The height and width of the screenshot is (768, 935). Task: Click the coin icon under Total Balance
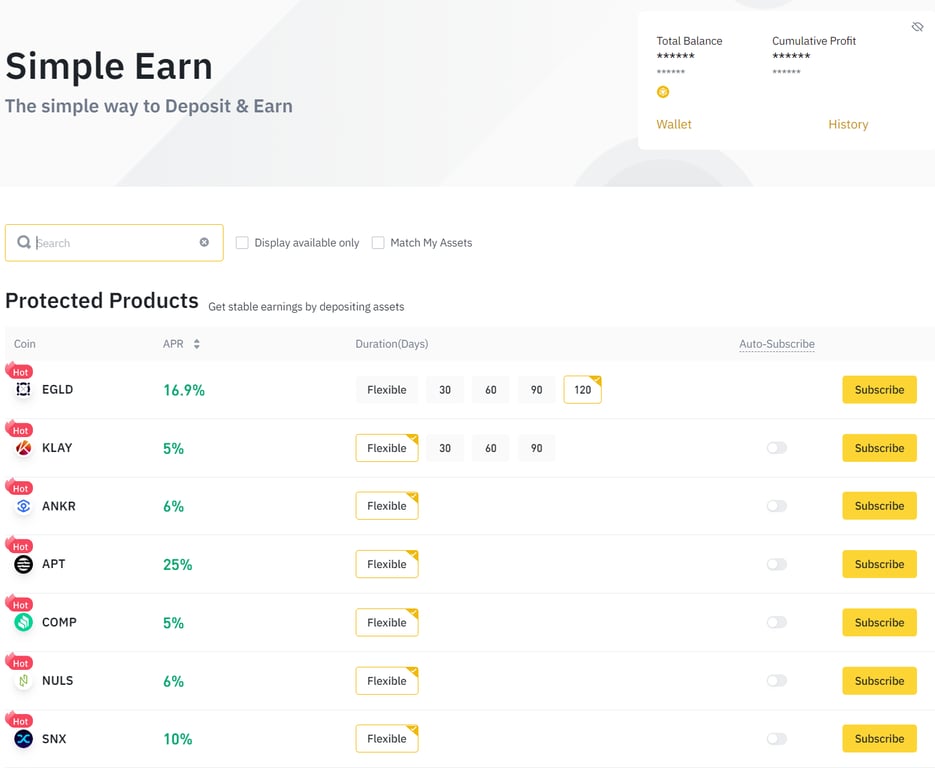click(663, 91)
